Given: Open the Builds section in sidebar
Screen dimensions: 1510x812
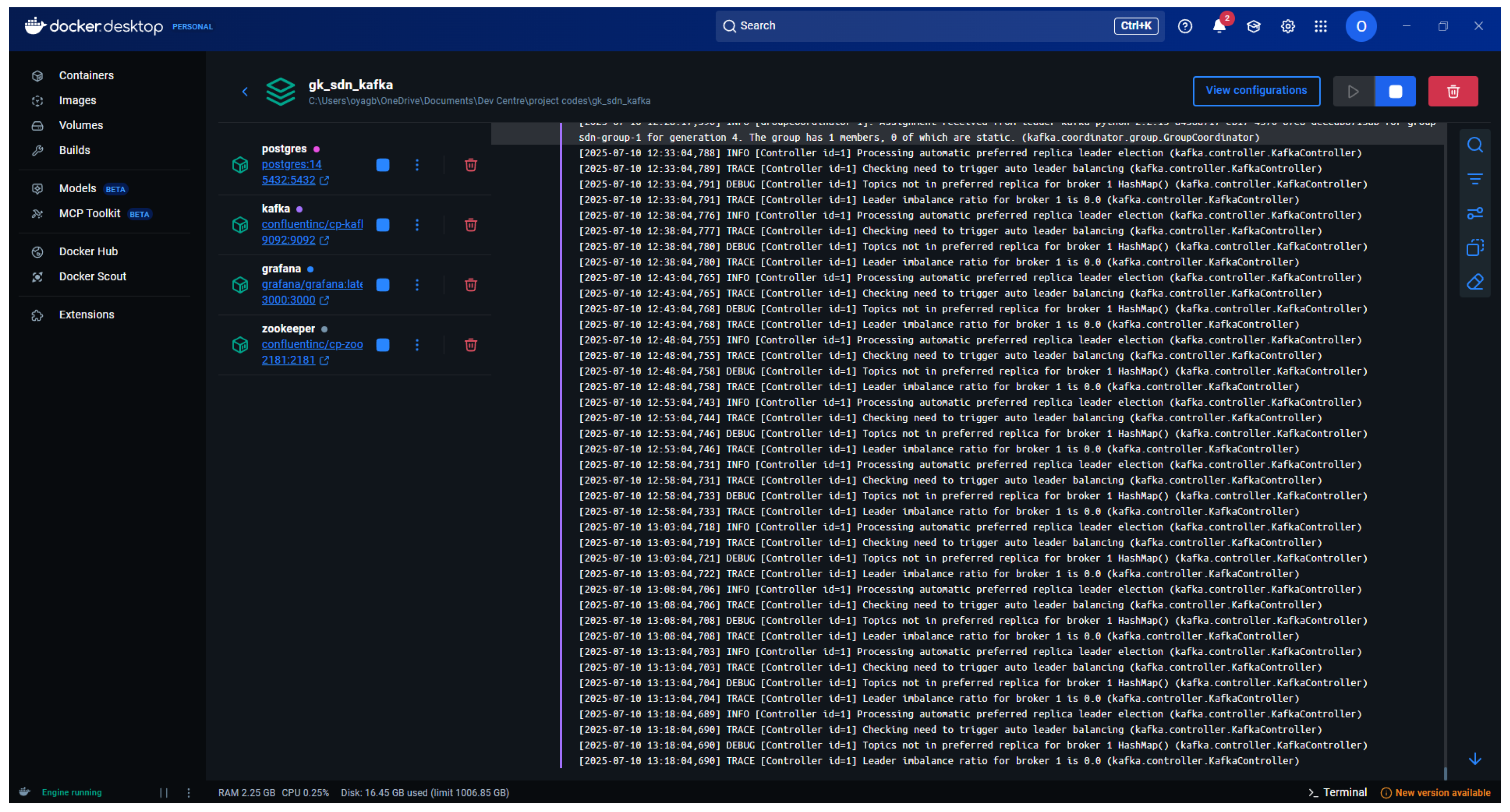Looking at the screenshot, I should [74, 150].
